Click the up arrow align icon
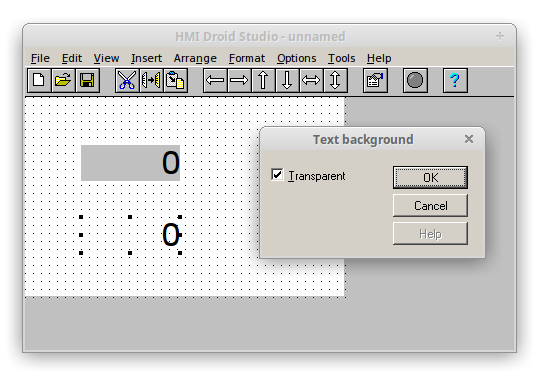Viewport: 539px width, 375px height. point(263,81)
